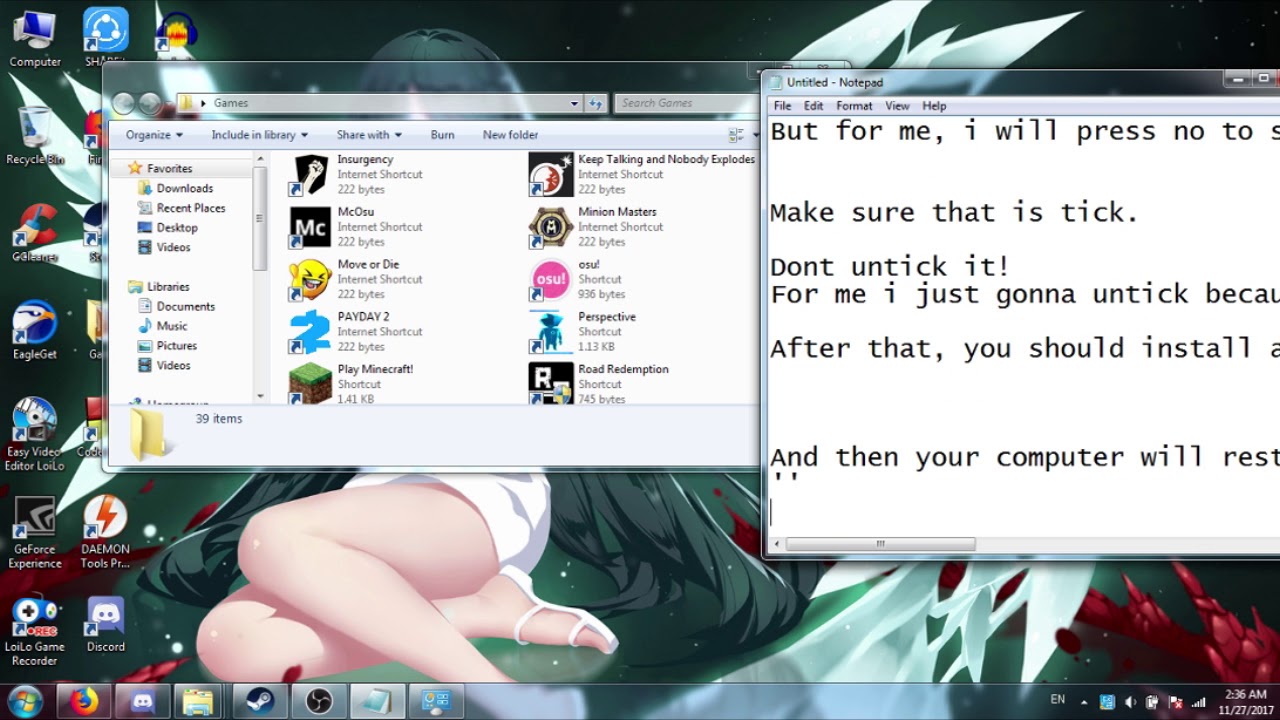Open Music library
Screen dimensions: 1280x720
click(x=171, y=326)
